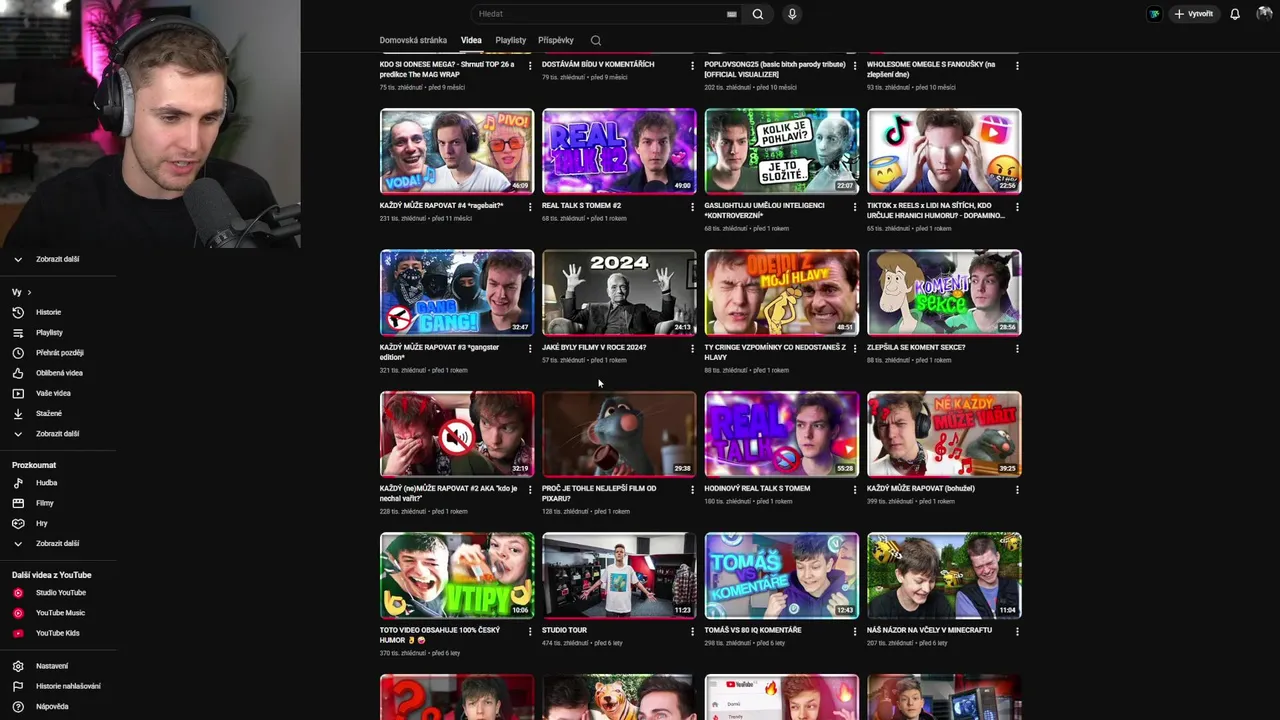1280x720 pixels.
Task: Select the Videa tab
Action: tap(471, 40)
